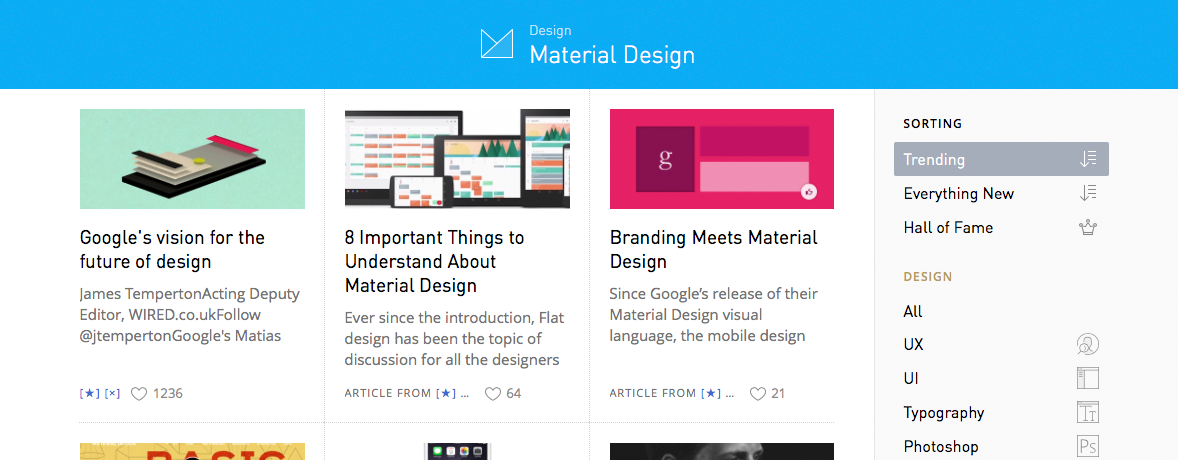Open the UI design category
1178x460 pixels.
click(911, 379)
